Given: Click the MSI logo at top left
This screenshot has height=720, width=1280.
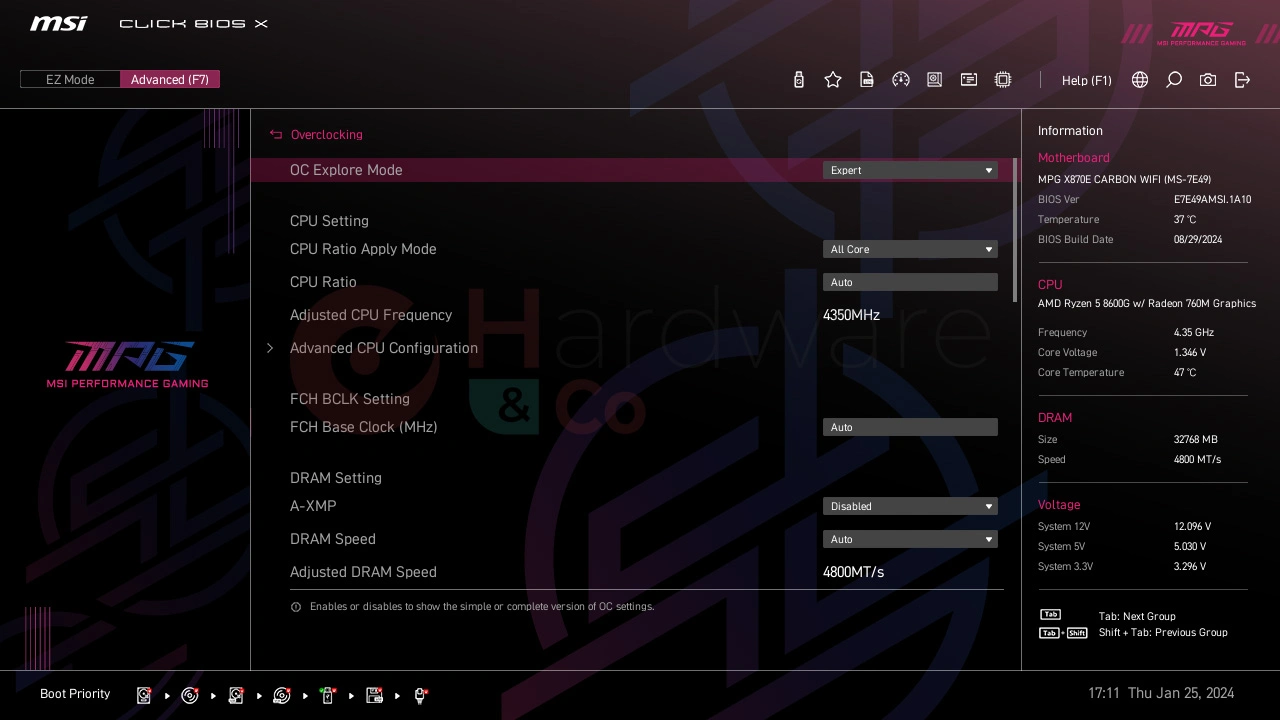Looking at the screenshot, I should 58,23.
